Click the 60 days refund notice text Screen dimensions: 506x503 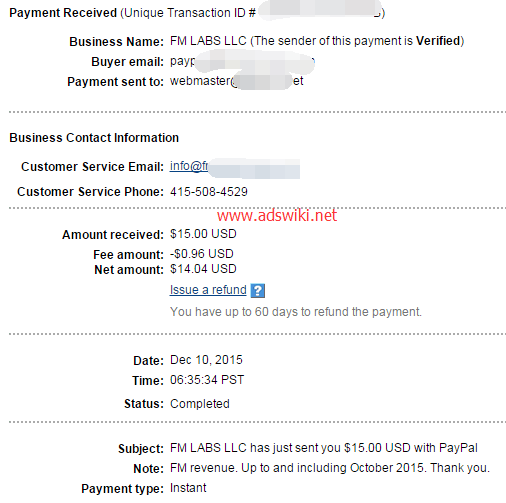[x=296, y=312]
